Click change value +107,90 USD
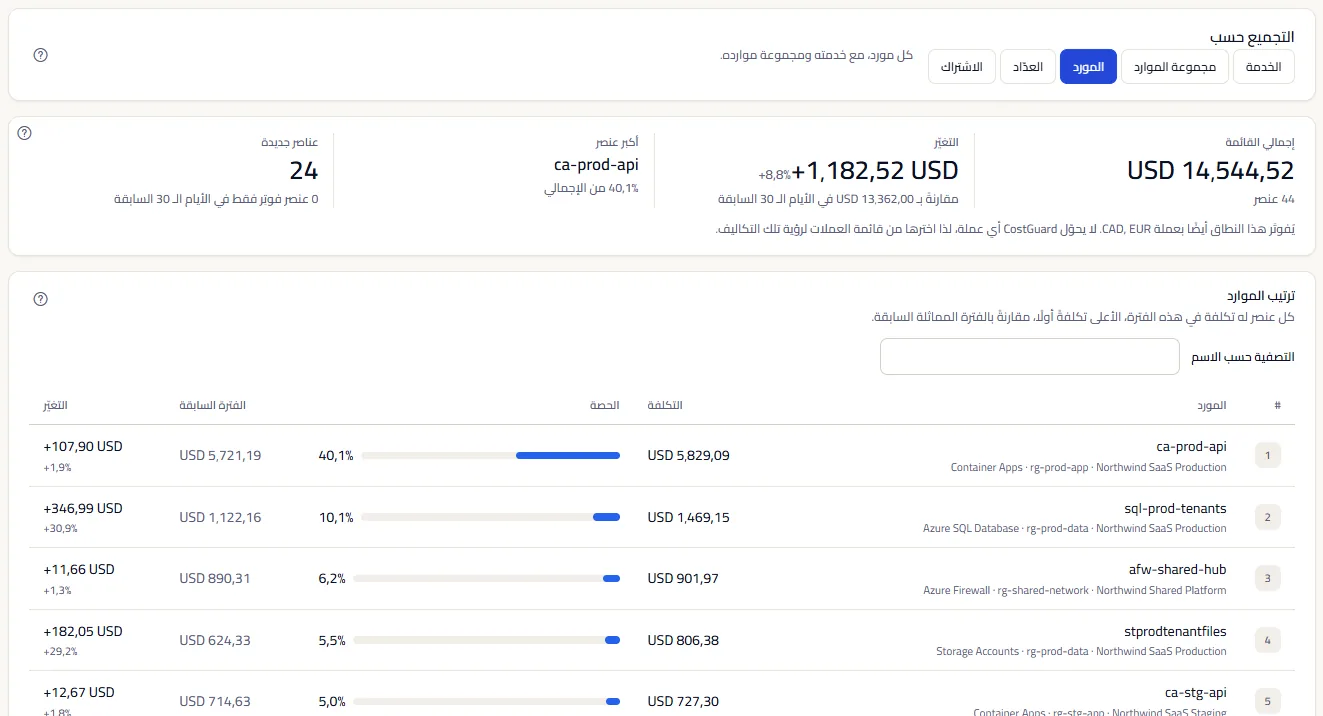 (x=83, y=447)
